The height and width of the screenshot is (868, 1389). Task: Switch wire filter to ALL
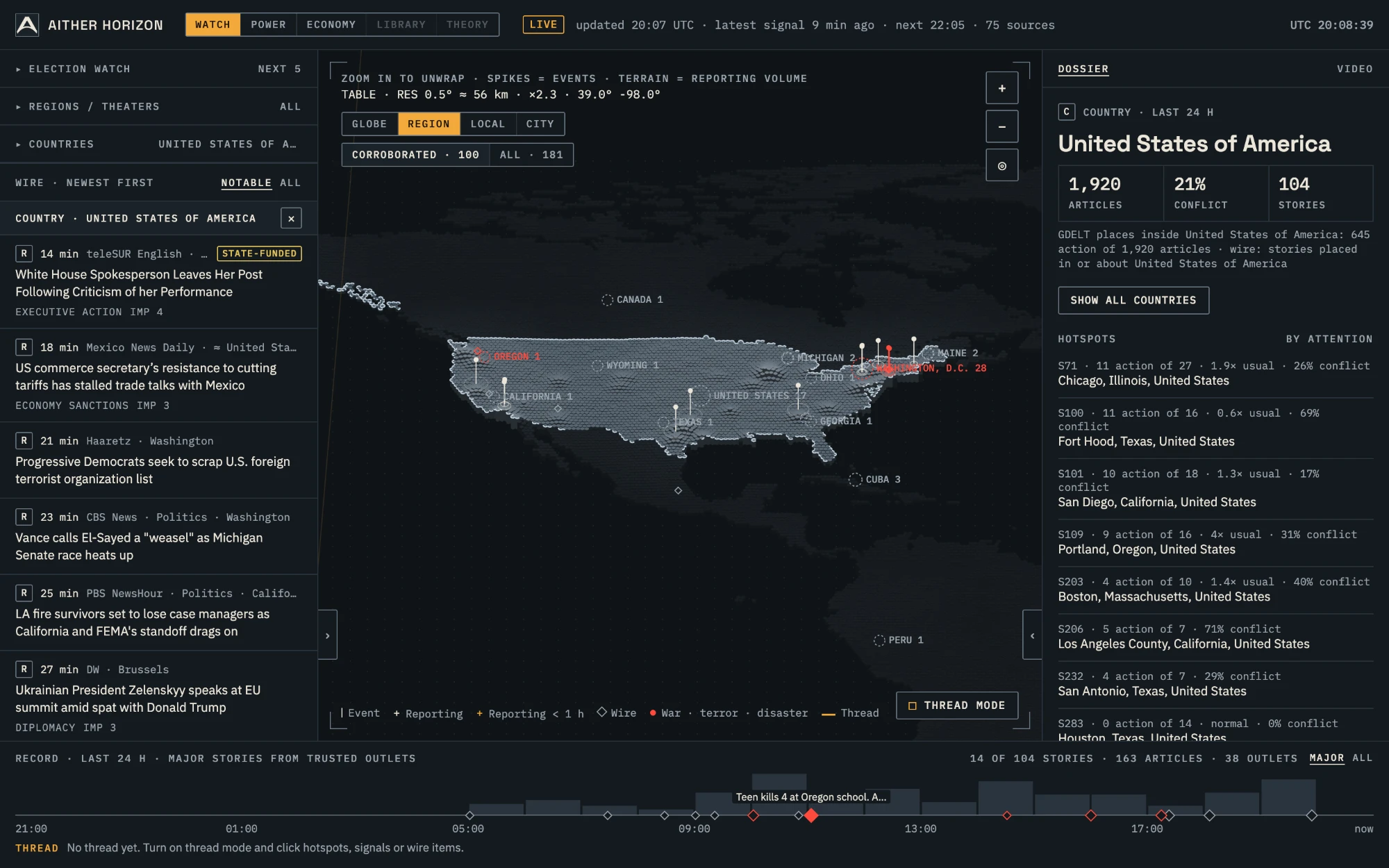click(290, 183)
